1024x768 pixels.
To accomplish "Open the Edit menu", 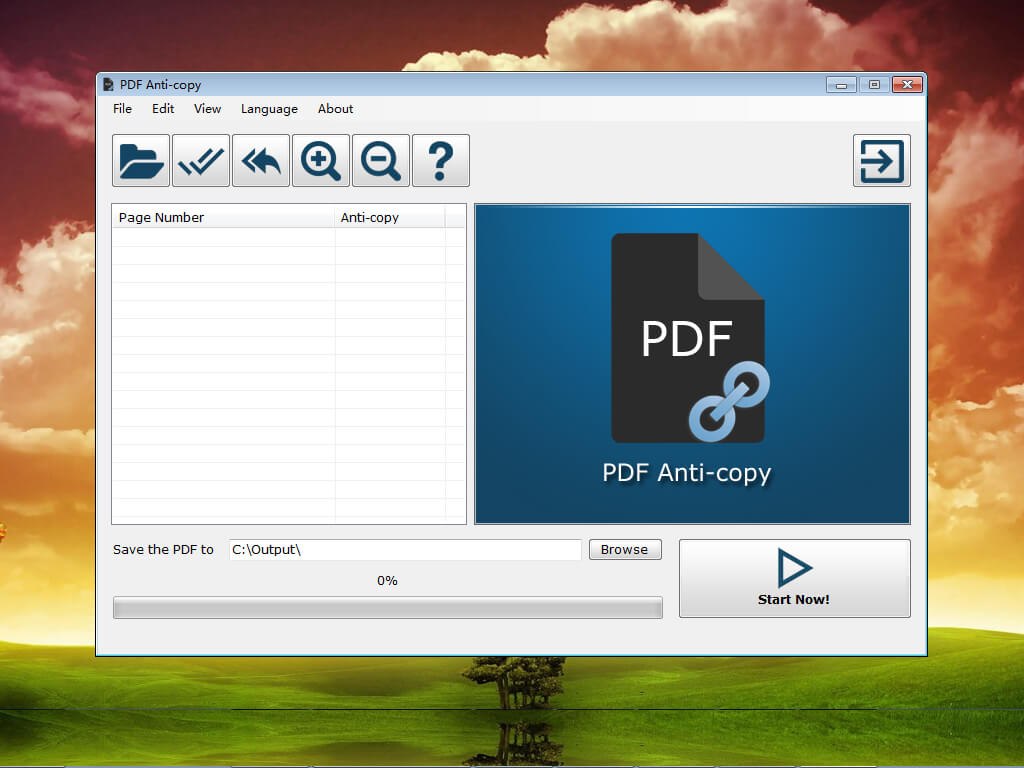I will 163,109.
